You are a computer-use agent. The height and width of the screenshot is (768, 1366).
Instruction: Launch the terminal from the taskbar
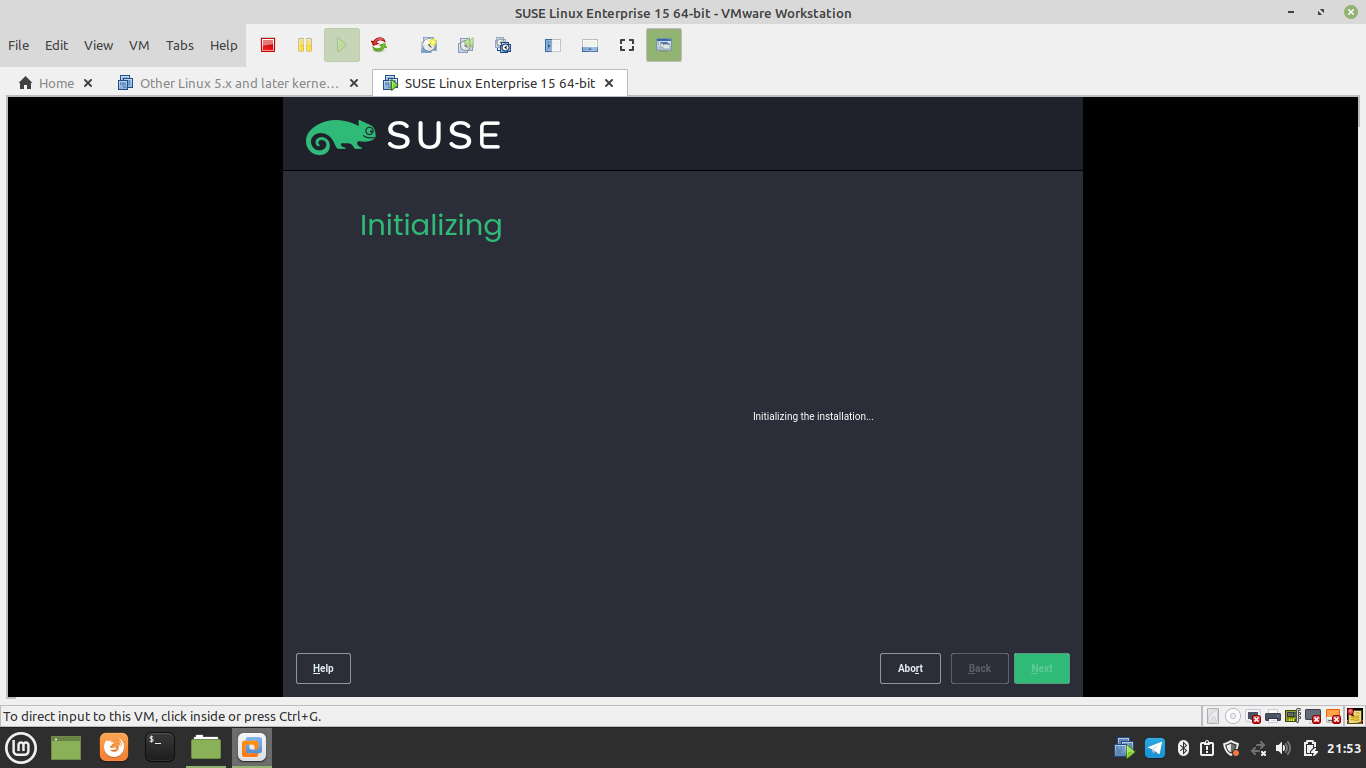coord(160,747)
